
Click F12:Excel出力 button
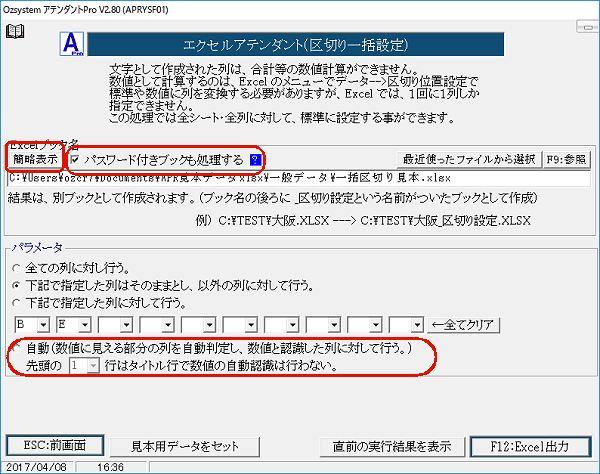(x=530, y=446)
